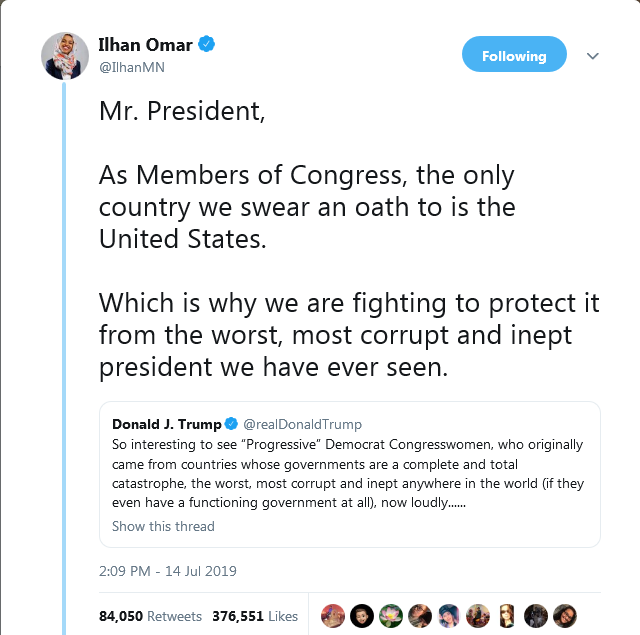
Task: Click the 2:09 PM - 14 Jul 2019 timestamp
Action: [168, 572]
